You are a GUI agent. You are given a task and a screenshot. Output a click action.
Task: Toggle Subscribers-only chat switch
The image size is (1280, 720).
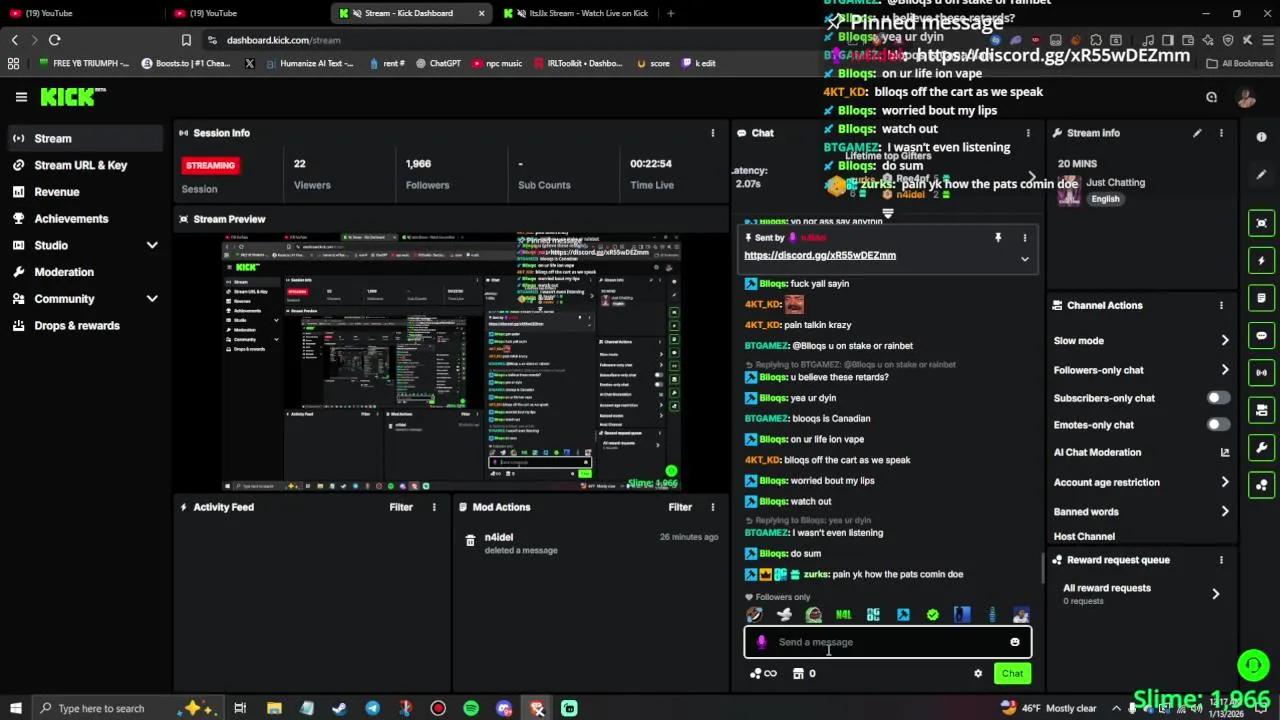pos(1218,398)
